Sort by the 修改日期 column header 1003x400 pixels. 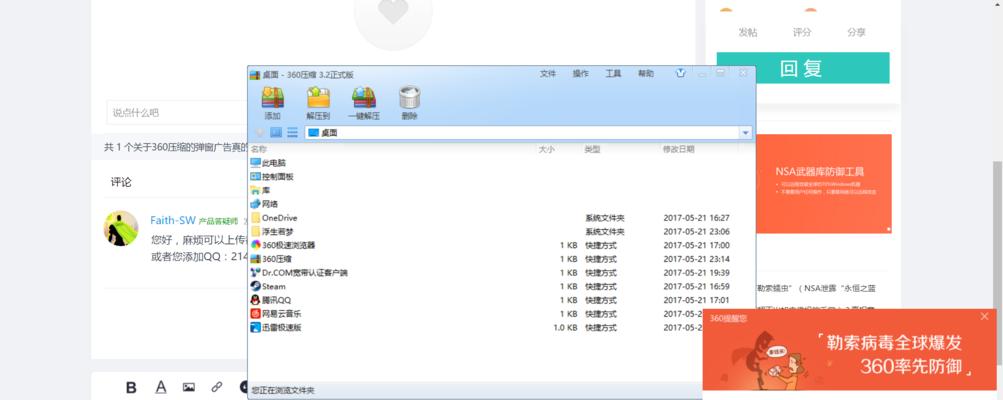pyautogui.click(x=679, y=149)
